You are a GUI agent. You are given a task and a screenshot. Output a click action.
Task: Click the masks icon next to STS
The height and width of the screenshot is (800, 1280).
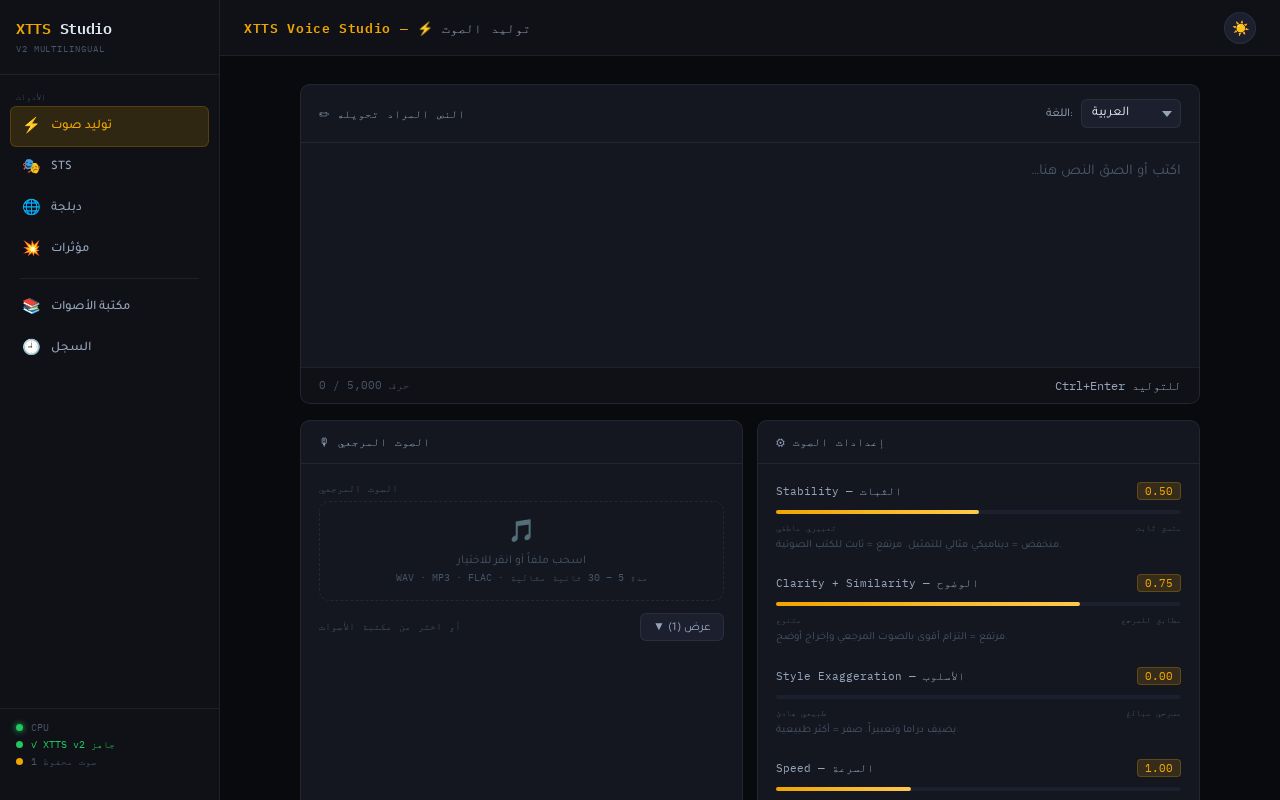(x=31, y=166)
